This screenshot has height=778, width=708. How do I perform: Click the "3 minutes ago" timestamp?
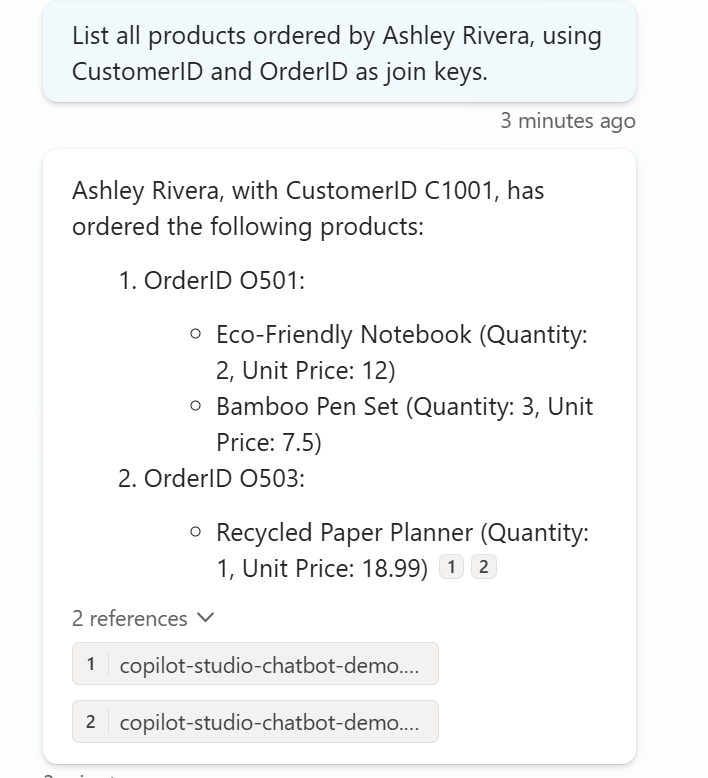567,121
